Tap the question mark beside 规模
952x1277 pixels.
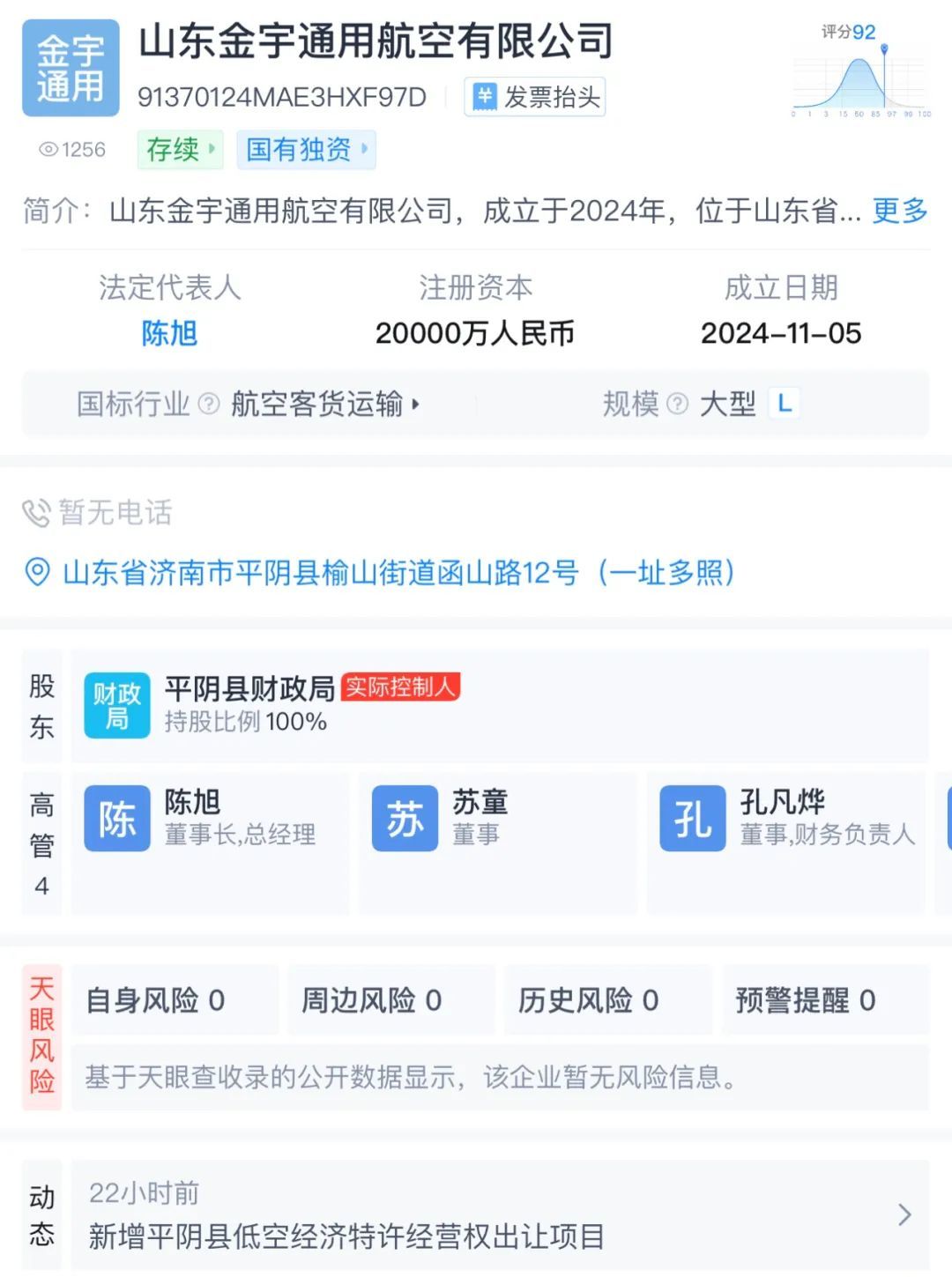pyautogui.click(x=677, y=404)
